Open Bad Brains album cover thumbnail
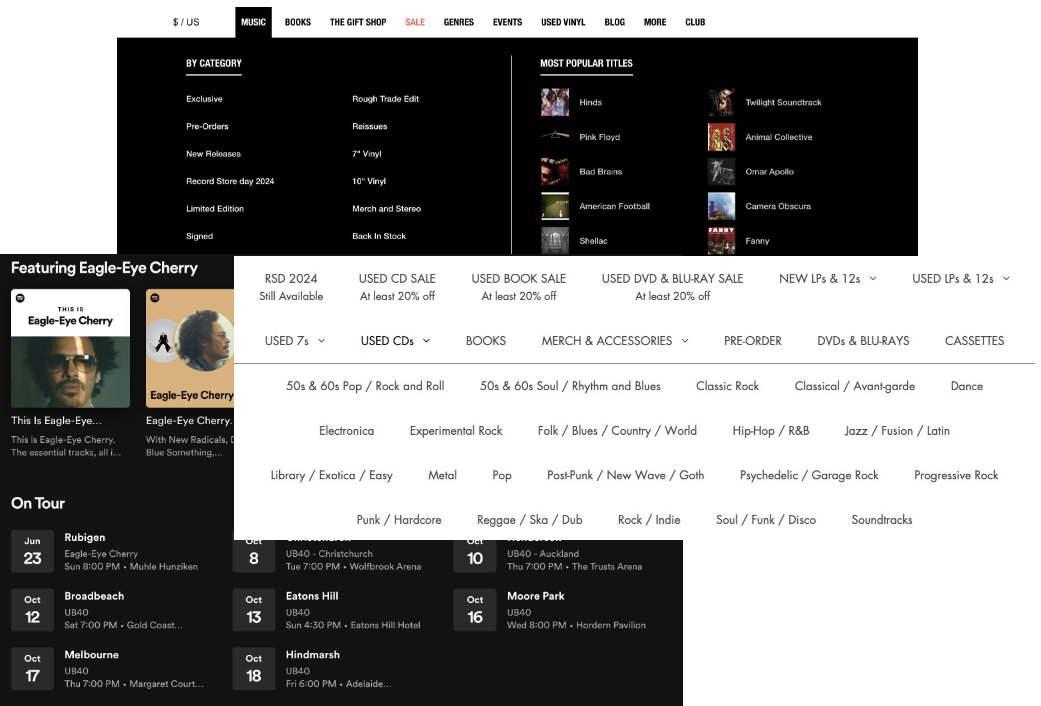Image resolution: width=1041 pixels, height=706 pixels. pos(554,171)
